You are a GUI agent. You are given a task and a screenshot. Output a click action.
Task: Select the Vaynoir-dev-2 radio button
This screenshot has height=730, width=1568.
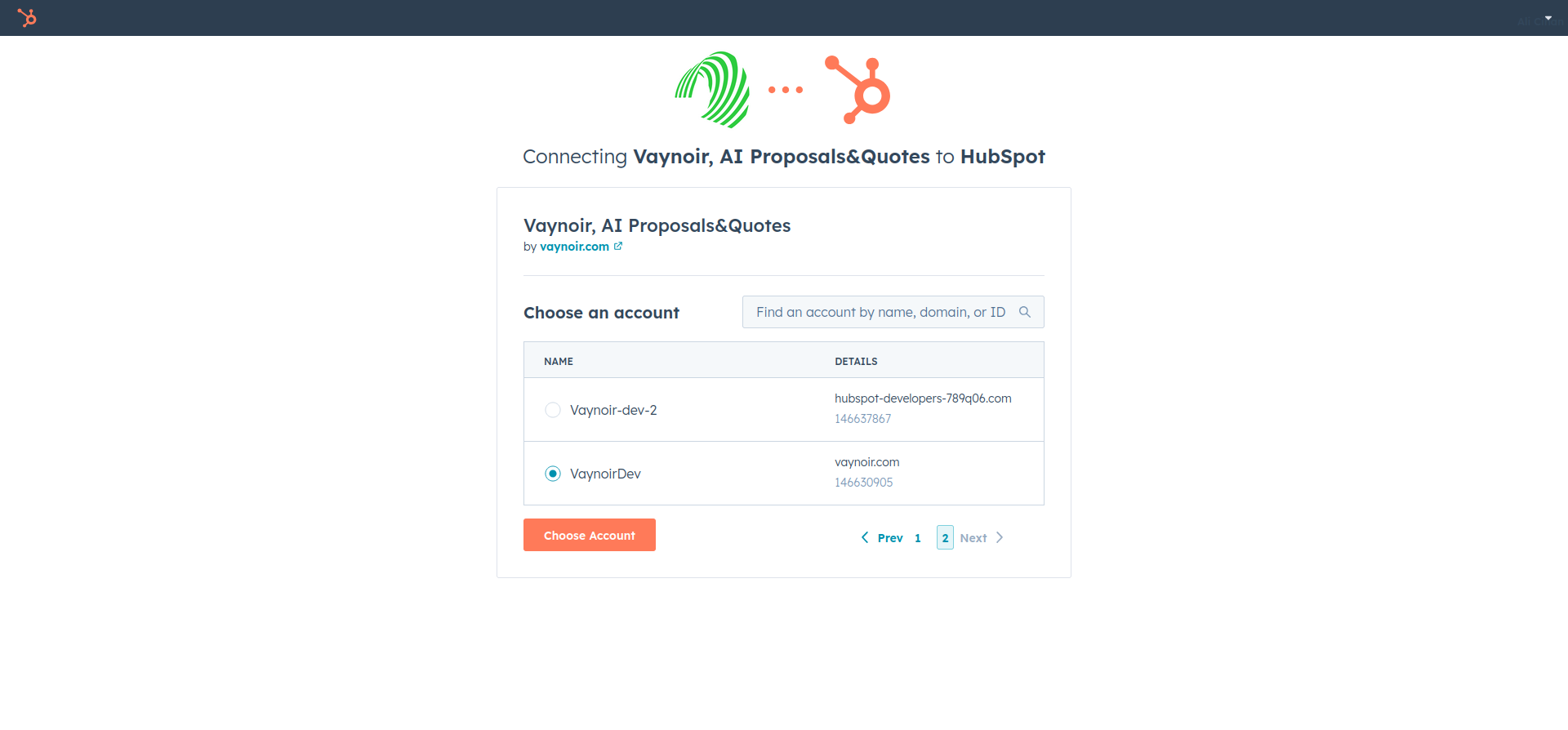pyautogui.click(x=553, y=410)
